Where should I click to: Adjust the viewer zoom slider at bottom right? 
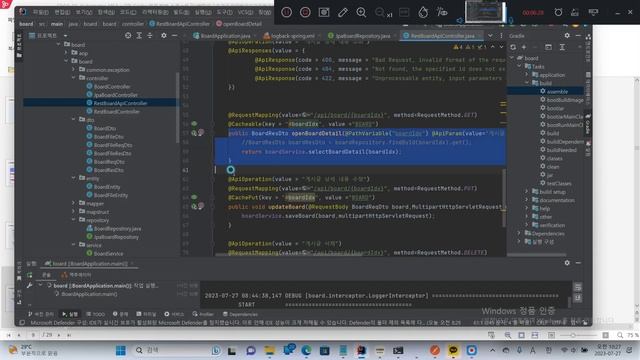pos(573,335)
